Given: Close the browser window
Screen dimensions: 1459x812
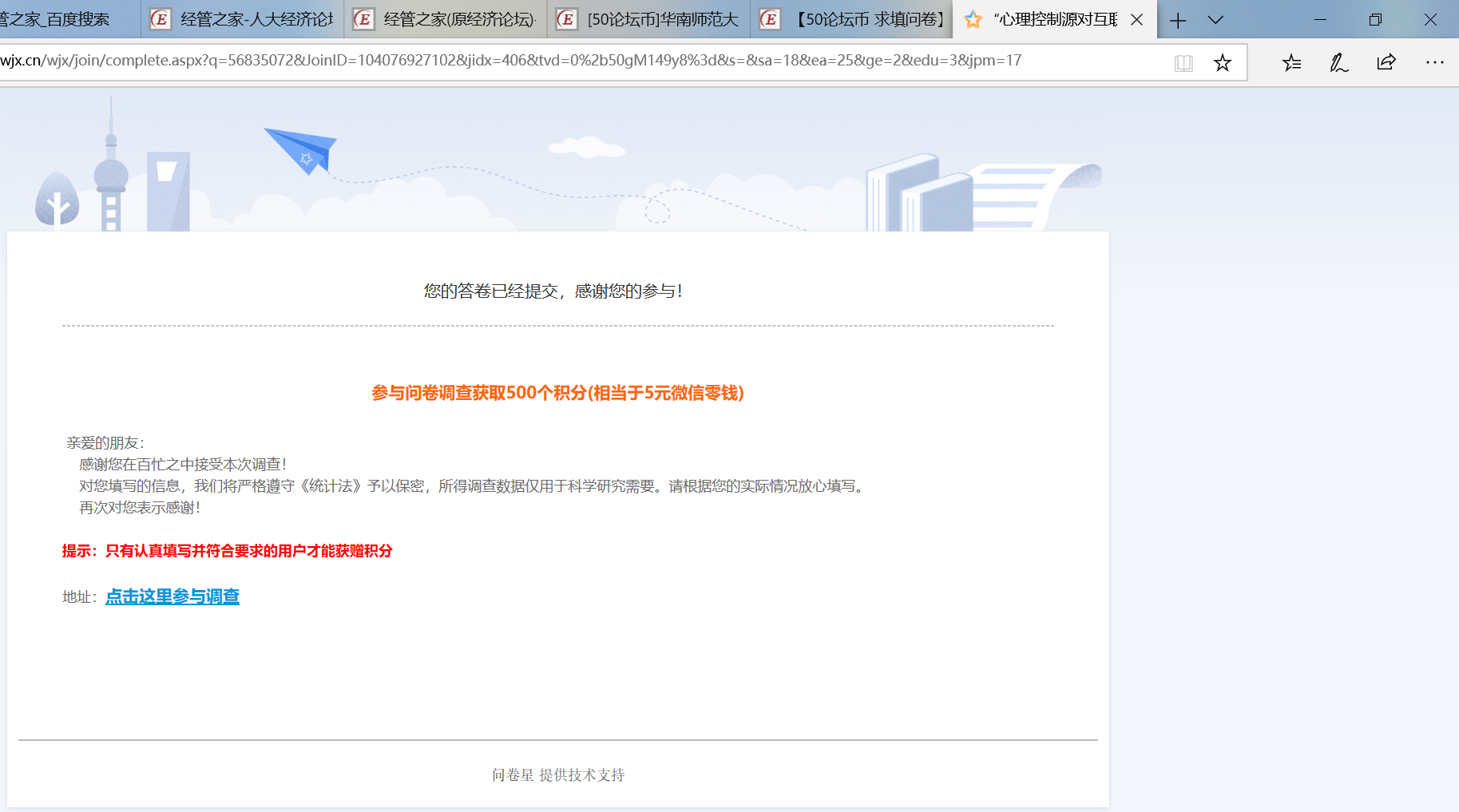Looking at the screenshot, I should [1430, 20].
